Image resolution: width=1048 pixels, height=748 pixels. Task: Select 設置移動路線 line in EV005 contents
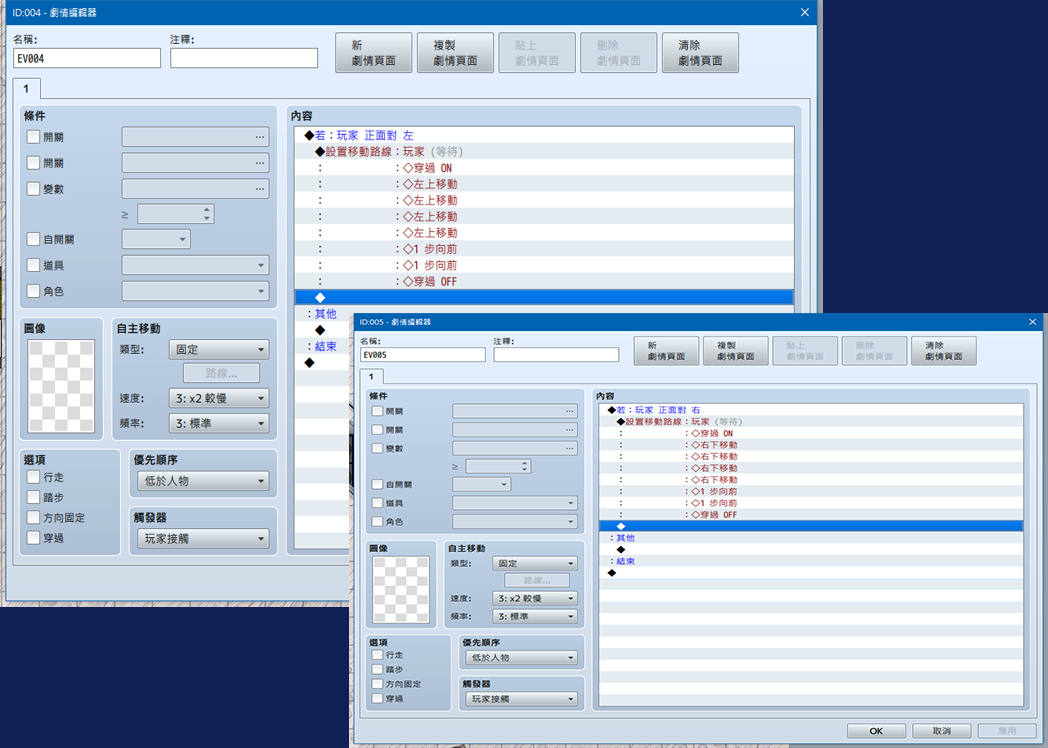(x=811, y=422)
